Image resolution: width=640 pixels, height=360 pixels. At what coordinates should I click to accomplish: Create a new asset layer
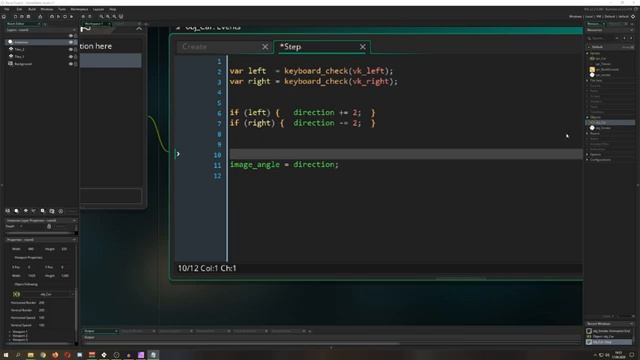43,211
